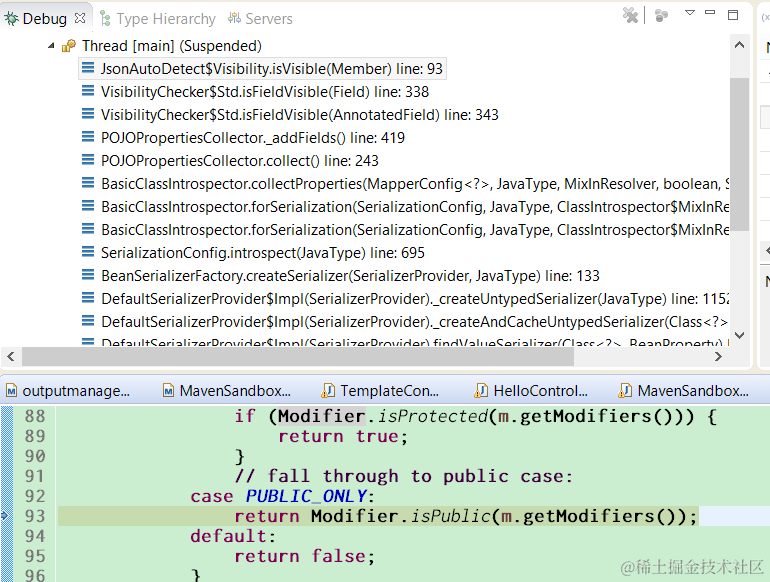Select BasicClassIntrospector.collectProperties frame

pos(415,184)
